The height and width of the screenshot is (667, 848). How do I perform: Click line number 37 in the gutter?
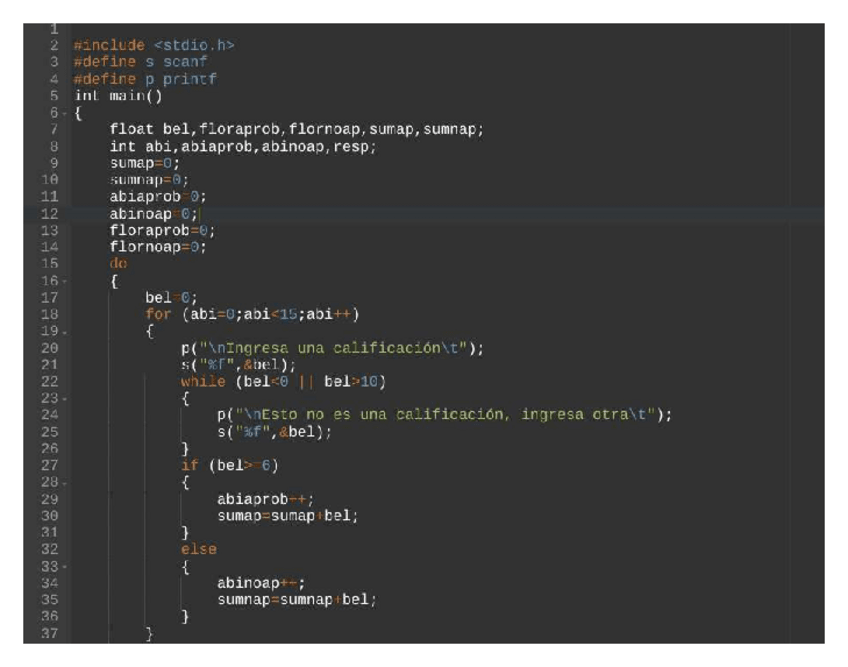[x=49, y=633]
